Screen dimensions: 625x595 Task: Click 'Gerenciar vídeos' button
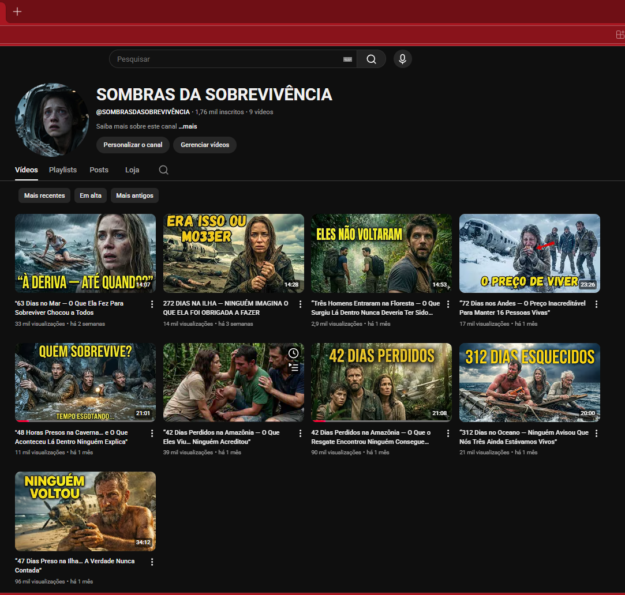(205, 145)
